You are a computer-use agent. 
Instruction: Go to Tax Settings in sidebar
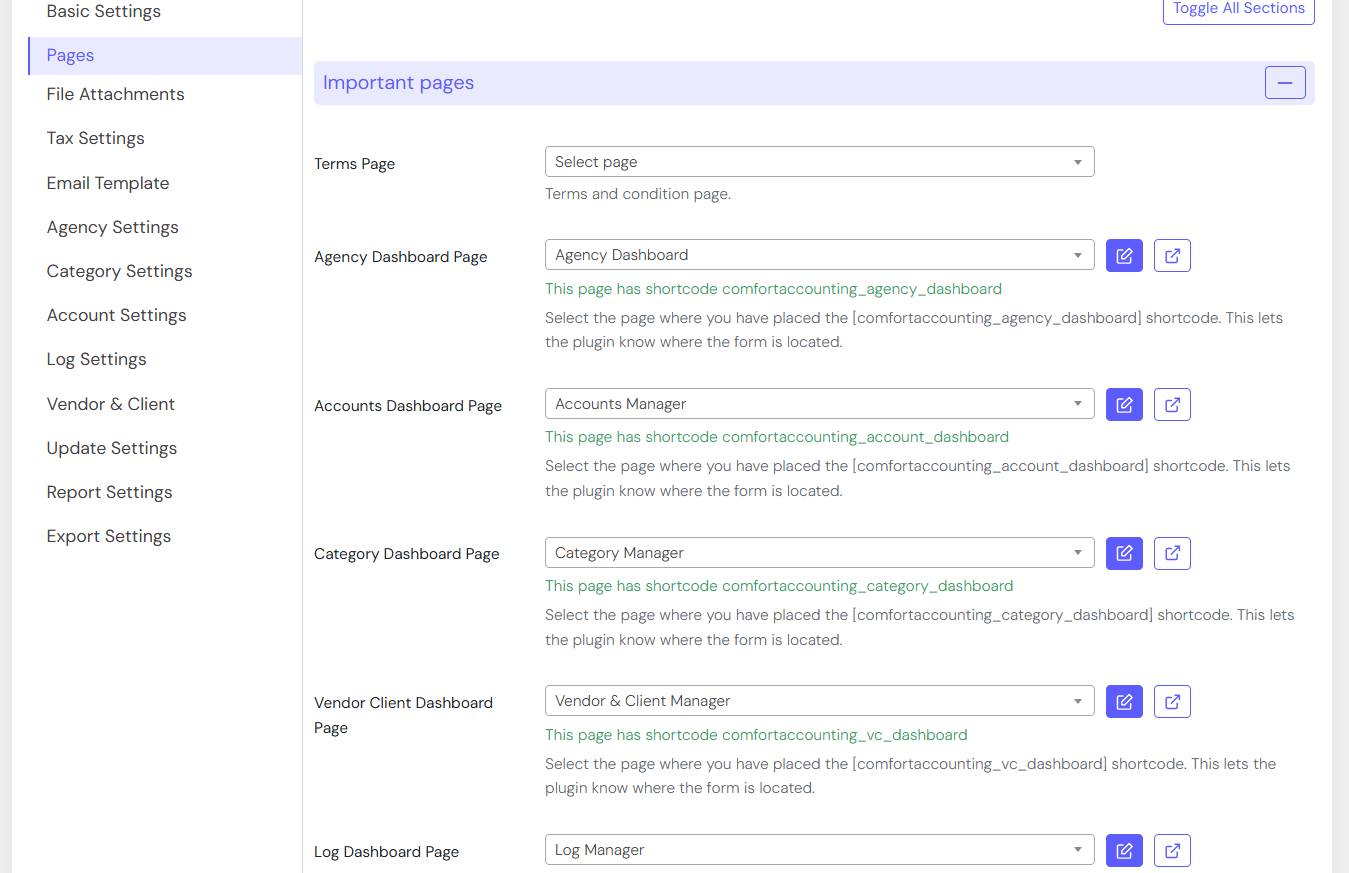[x=96, y=138]
